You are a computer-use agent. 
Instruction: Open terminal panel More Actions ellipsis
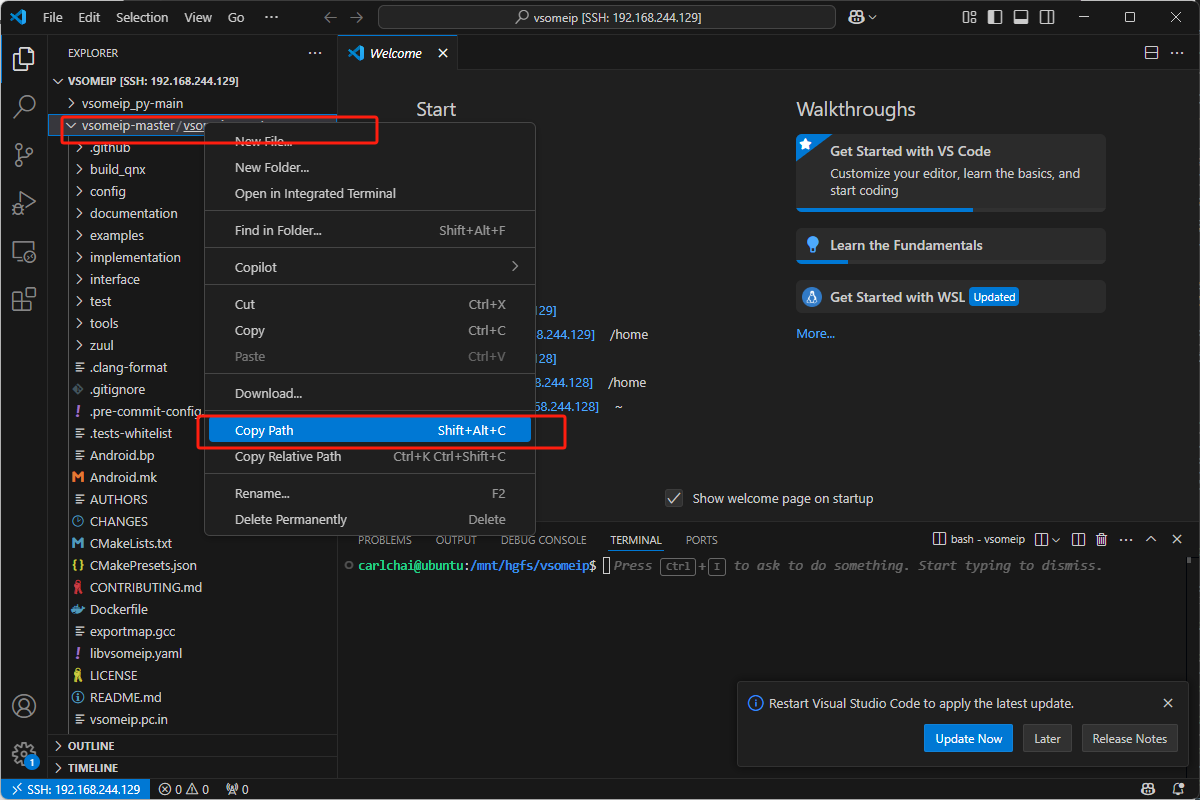(x=1126, y=539)
